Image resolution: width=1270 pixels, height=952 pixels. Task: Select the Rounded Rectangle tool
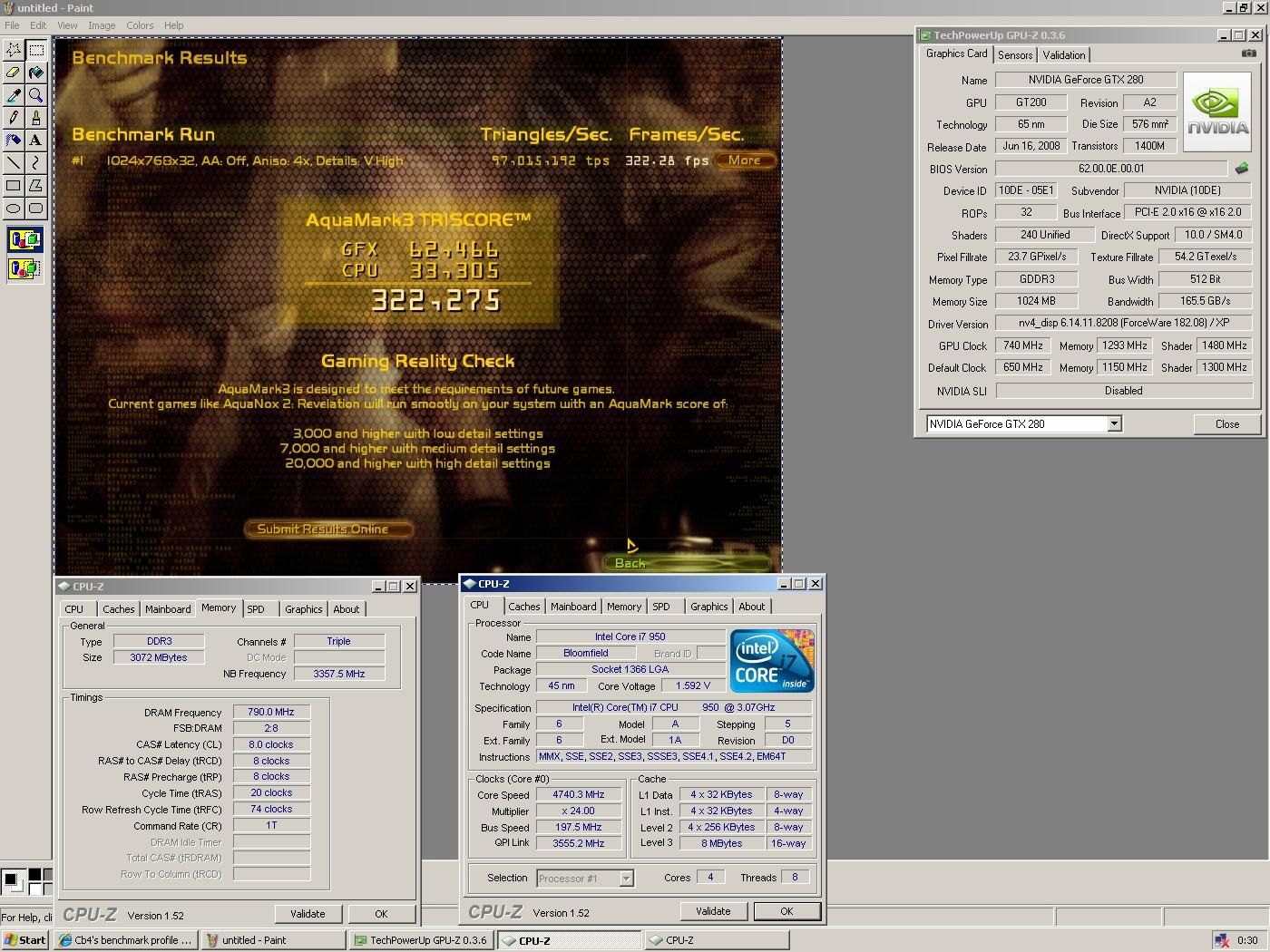click(36, 208)
